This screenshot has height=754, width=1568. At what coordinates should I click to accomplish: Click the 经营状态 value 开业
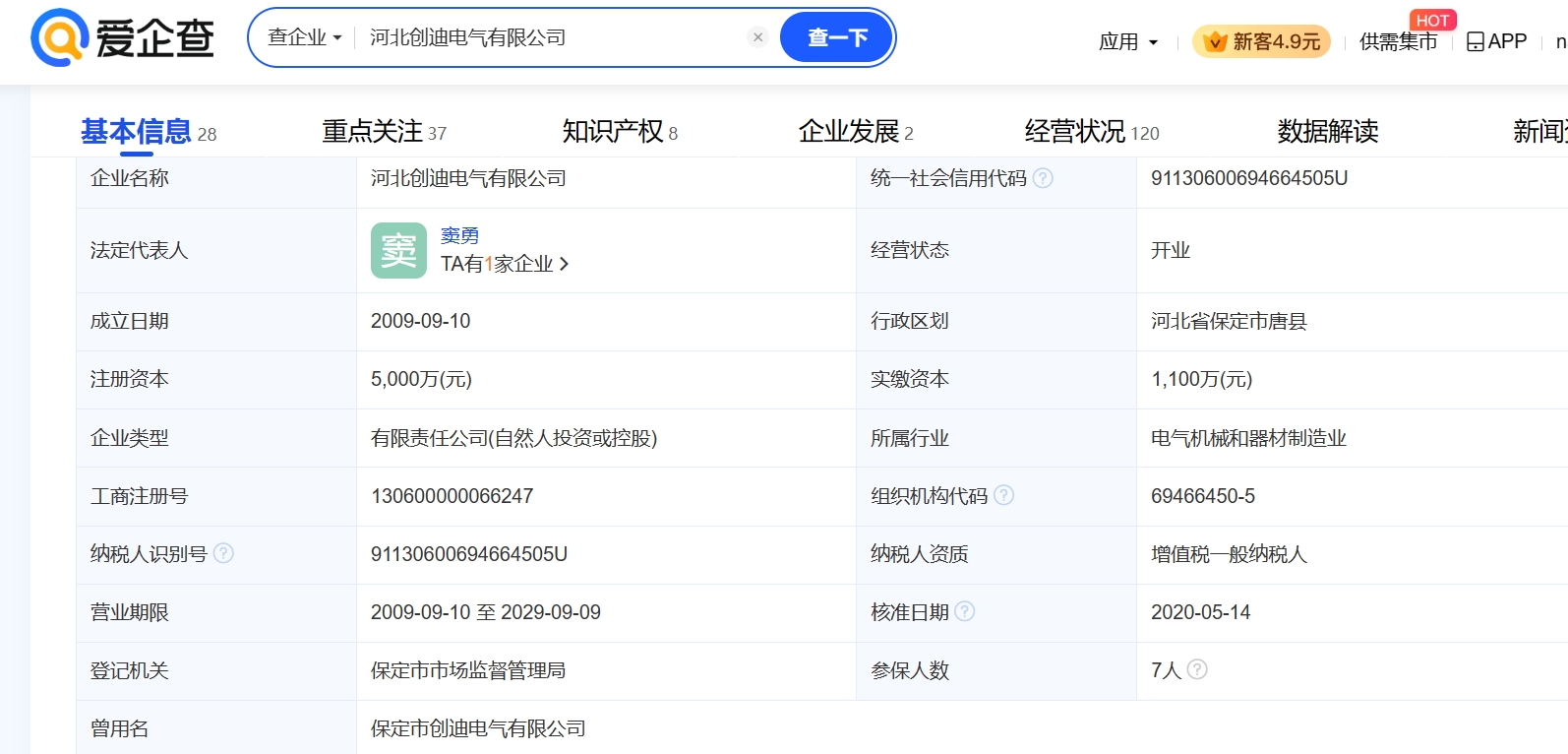1171,250
